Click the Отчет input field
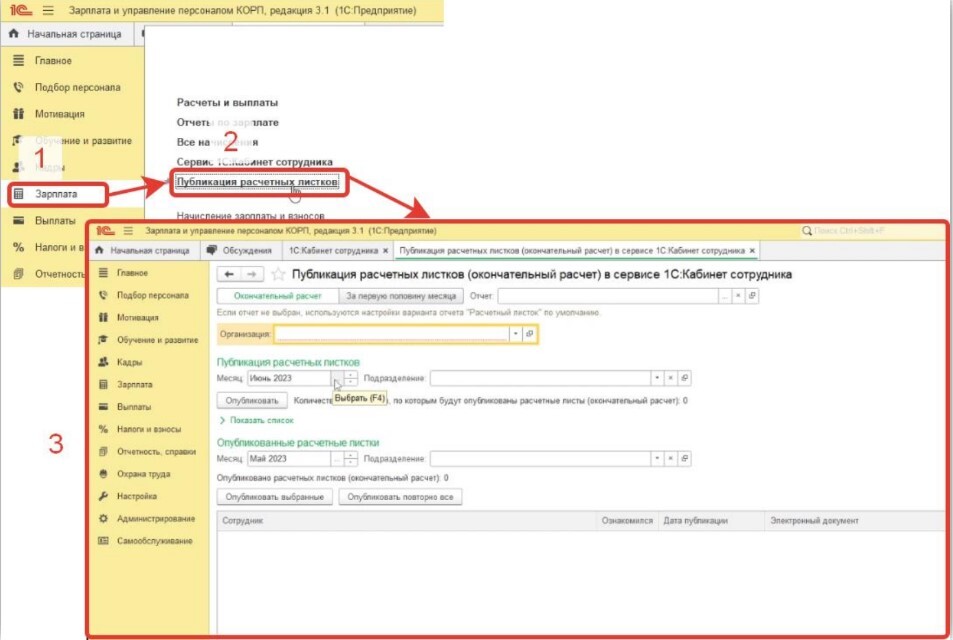This screenshot has height=640, width=953. [608, 296]
